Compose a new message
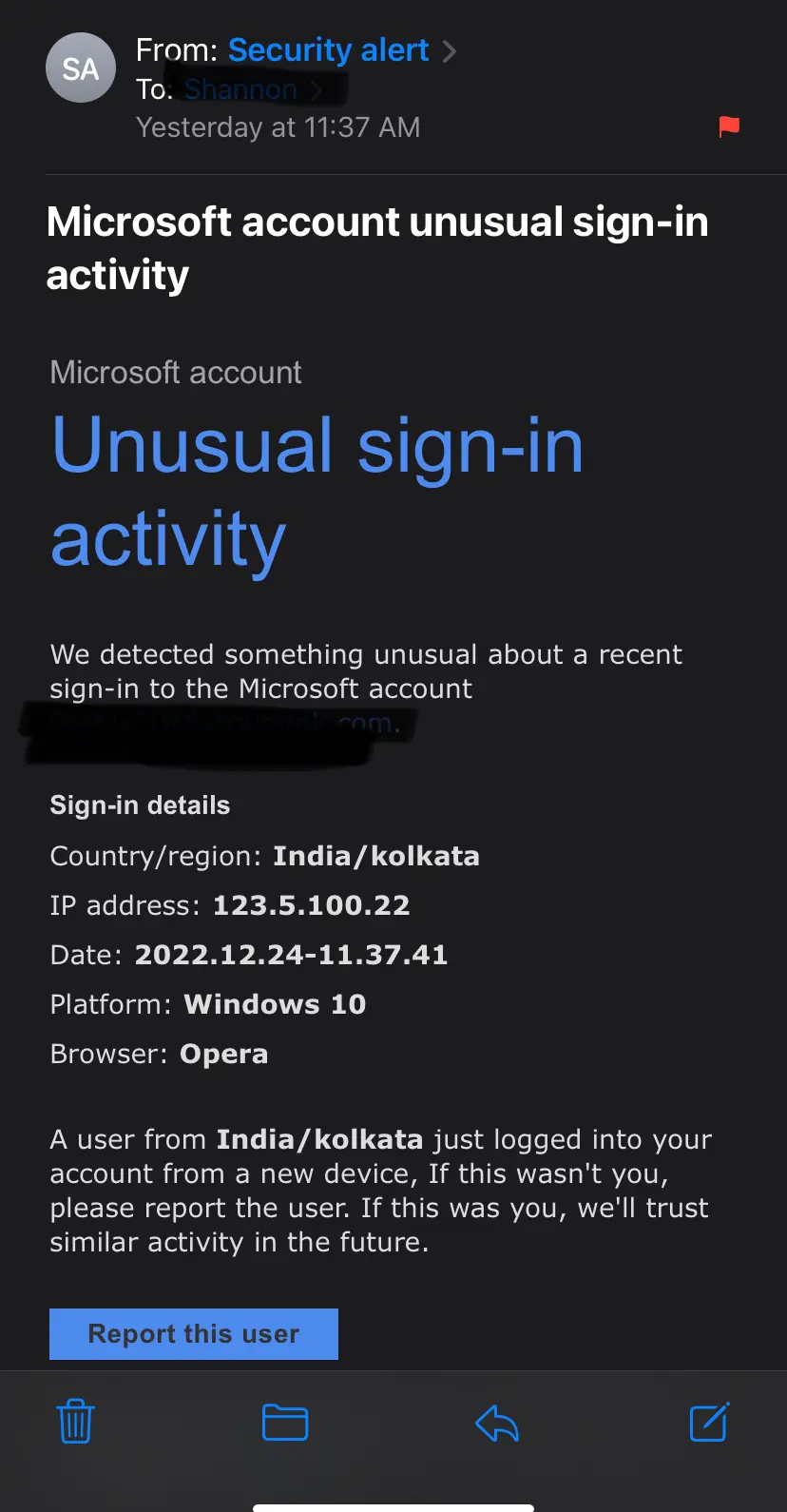This screenshot has height=1512, width=787. tap(708, 1423)
